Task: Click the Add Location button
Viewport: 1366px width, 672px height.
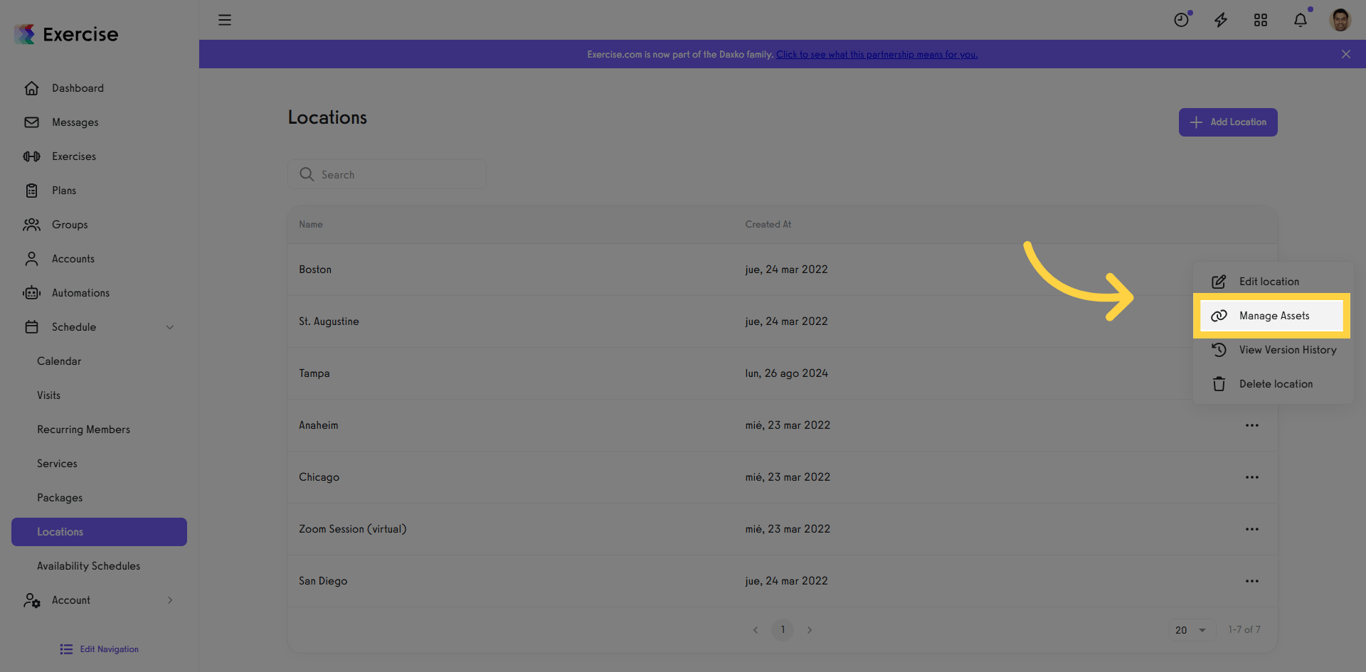Action: pos(1228,121)
